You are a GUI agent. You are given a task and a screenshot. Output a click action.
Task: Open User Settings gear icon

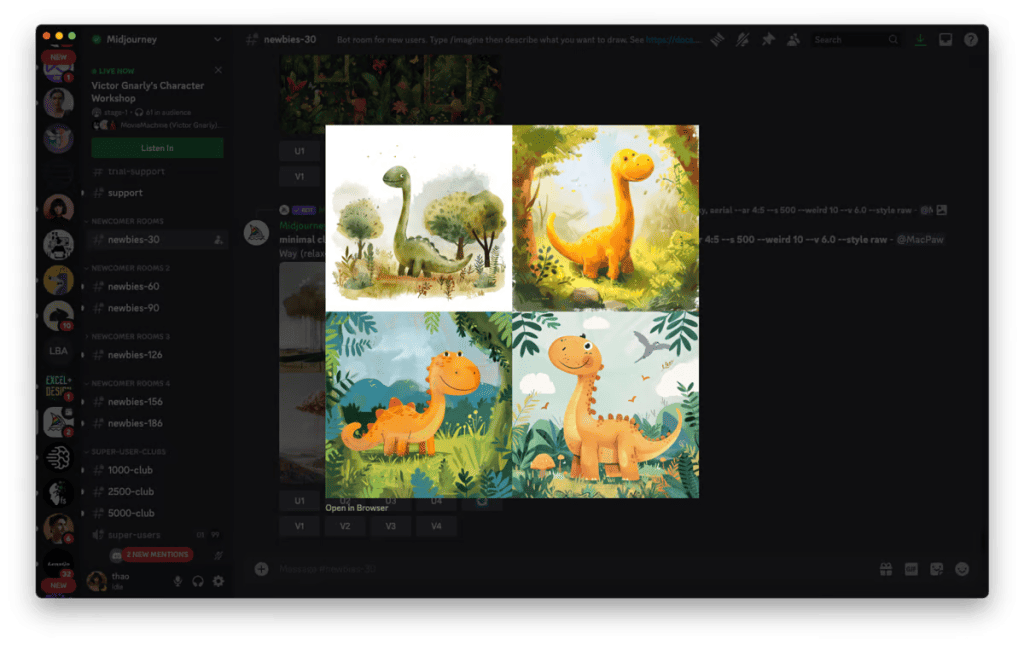click(x=218, y=581)
